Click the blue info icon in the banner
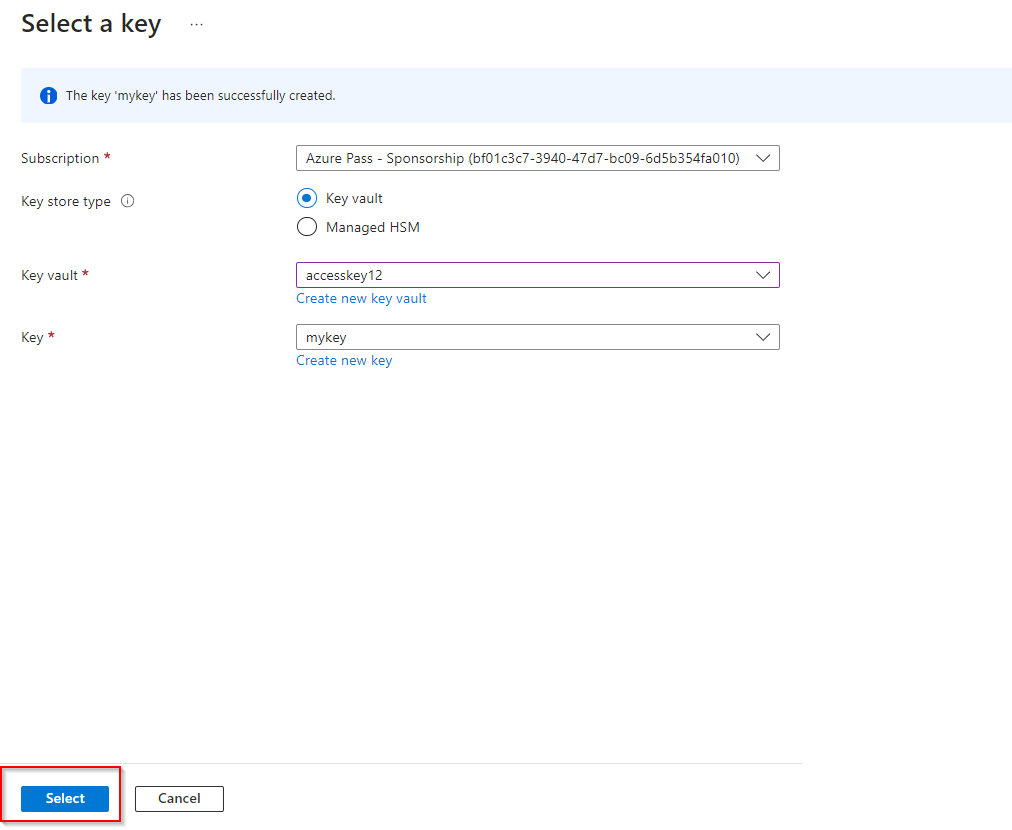This screenshot has width=1012, height=830. point(48,96)
